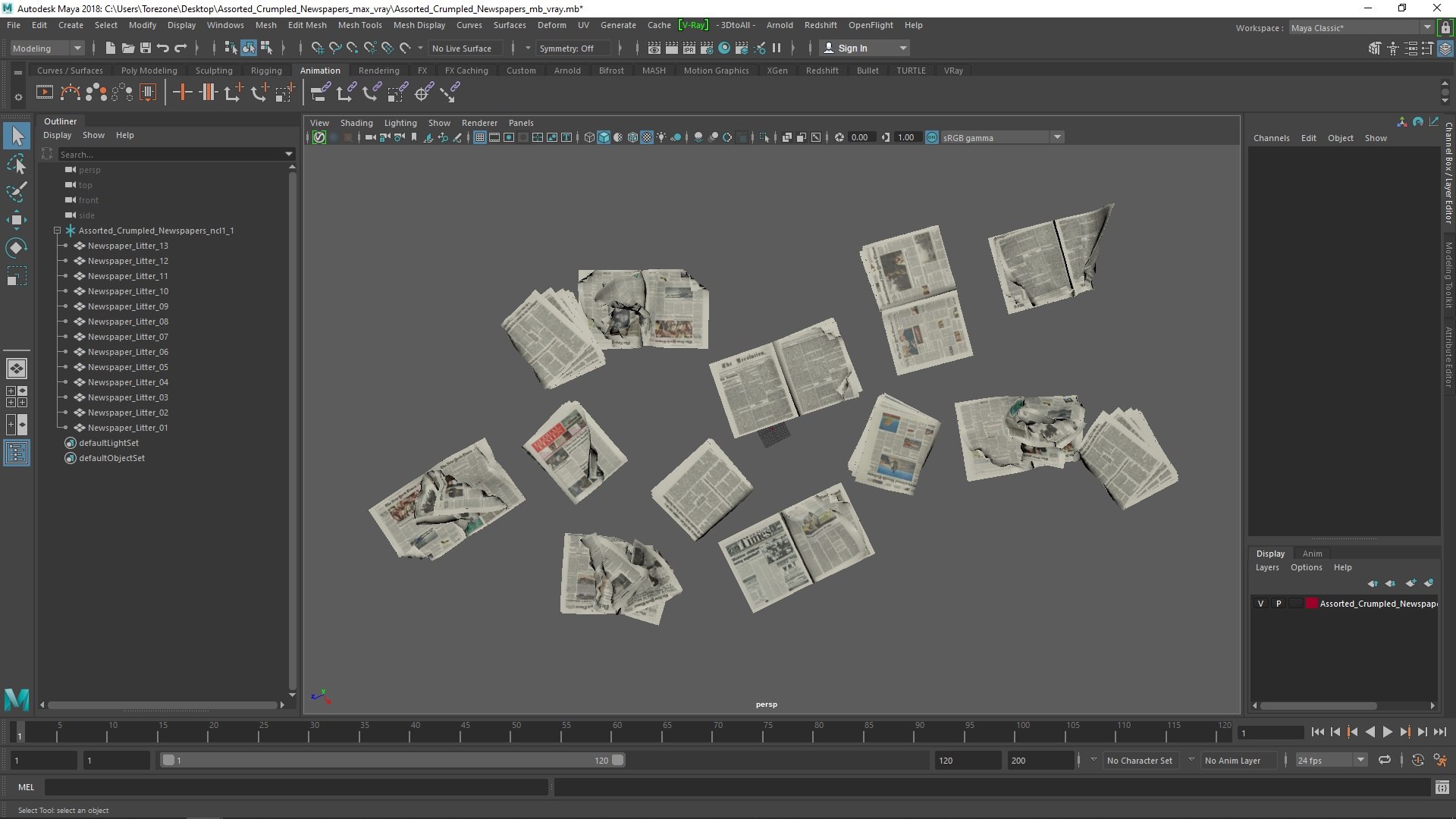The image size is (1456, 819).
Task: Open the viewport Shading menu
Action: 356,123
